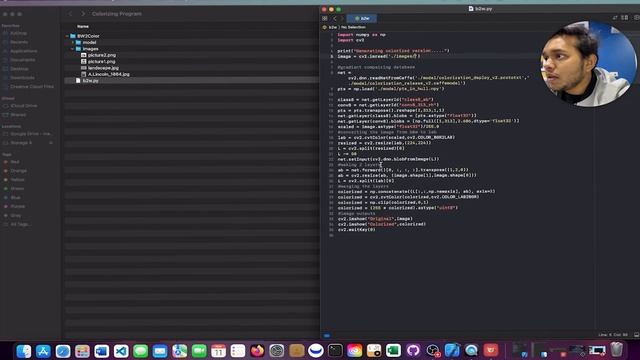Open Google Drive location in the sidebar
Screen dimensions: 640x360
[31, 134]
